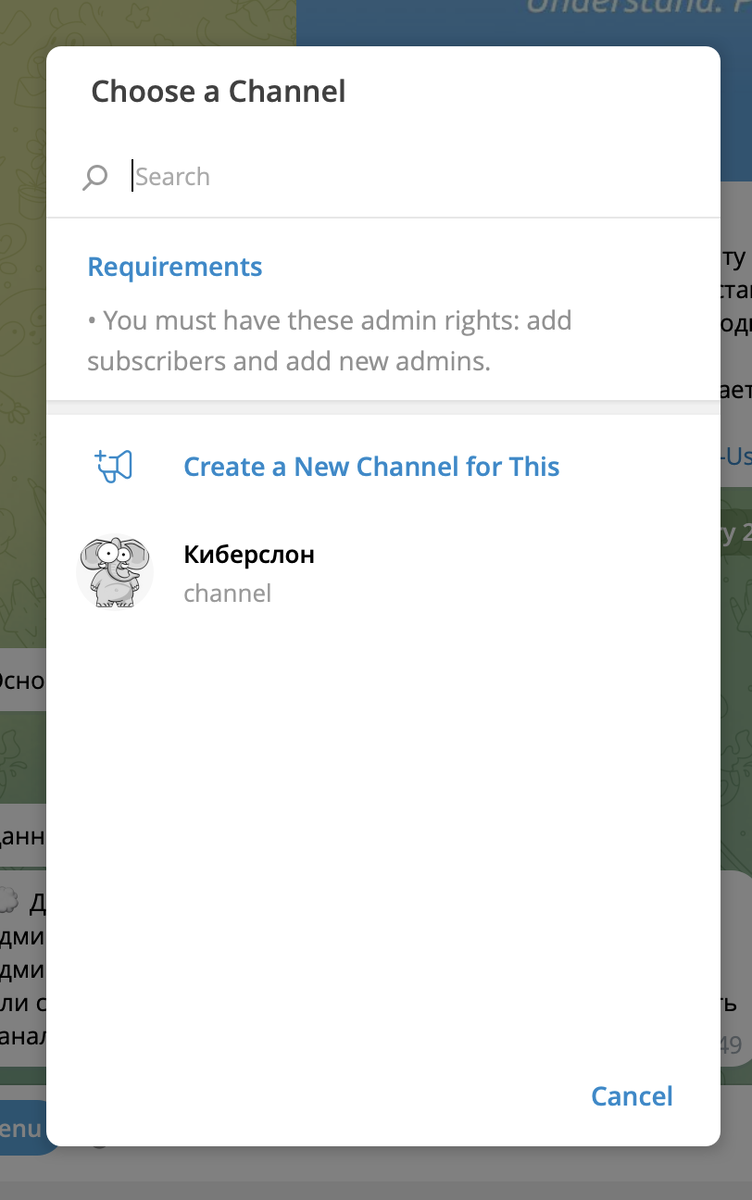Screen dimensions: 752x1200
Task: Cancel the channel selection dialog
Action: click(631, 1096)
